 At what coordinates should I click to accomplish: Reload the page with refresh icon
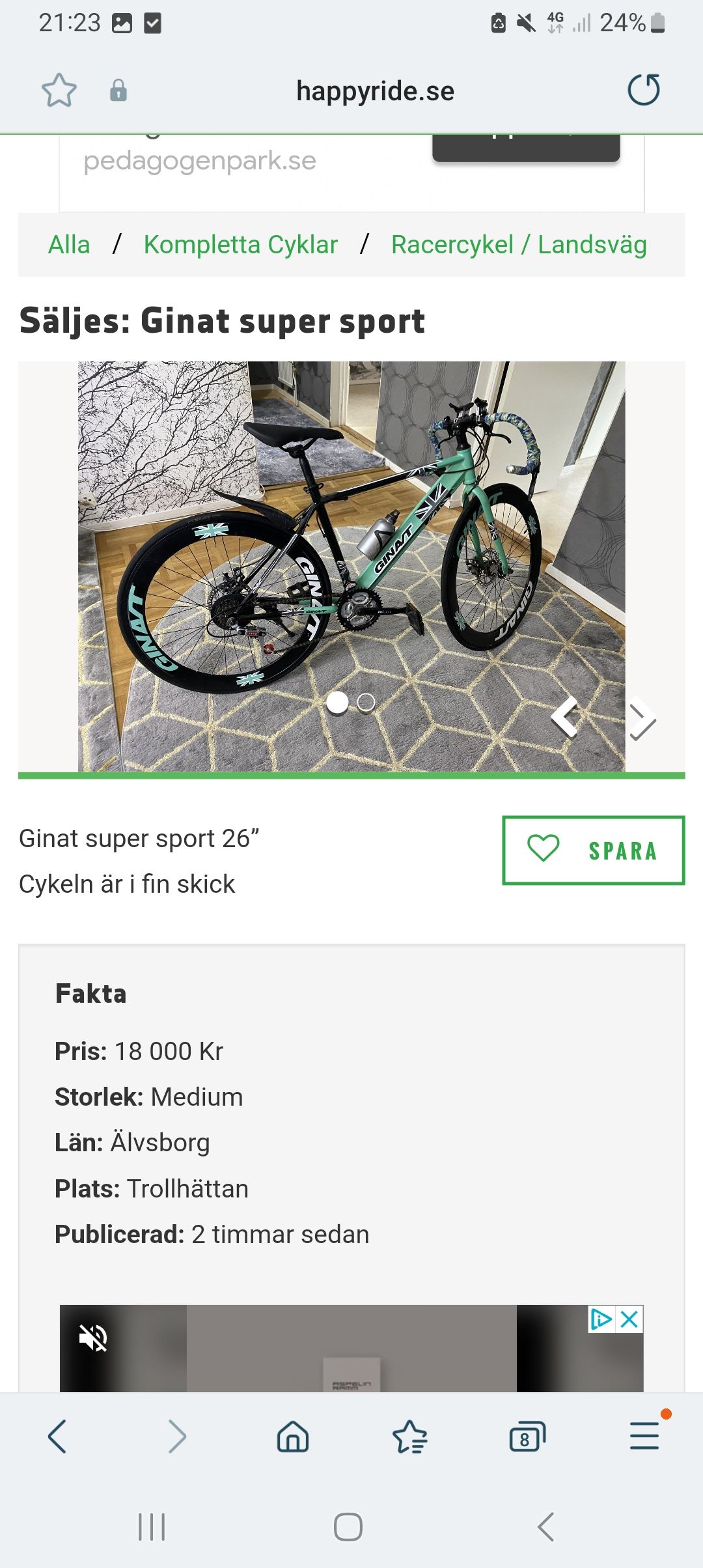tap(644, 90)
